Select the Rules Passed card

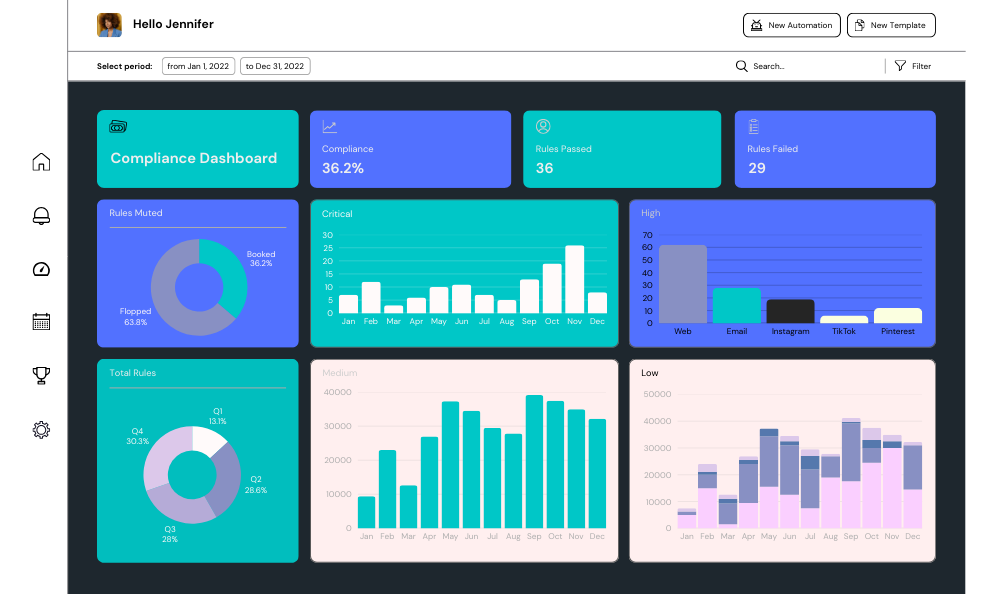(x=621, y=149)
